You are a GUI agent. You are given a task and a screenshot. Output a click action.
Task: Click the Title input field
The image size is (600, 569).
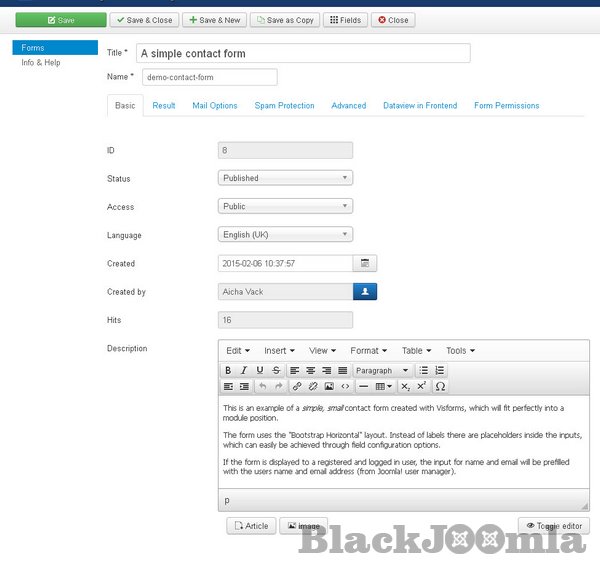303,53
